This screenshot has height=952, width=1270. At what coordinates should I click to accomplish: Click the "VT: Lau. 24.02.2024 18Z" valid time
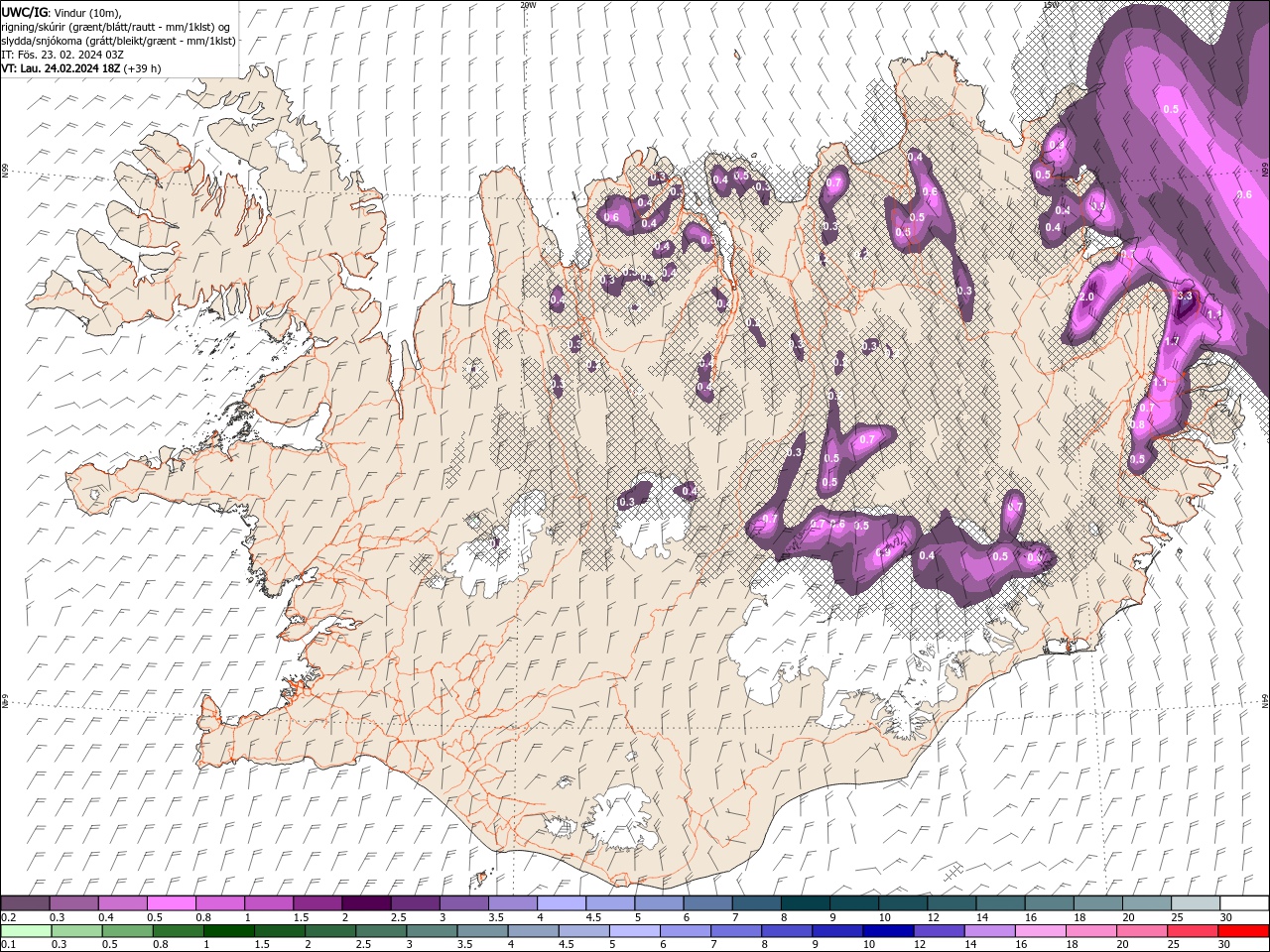pos(61,68)
